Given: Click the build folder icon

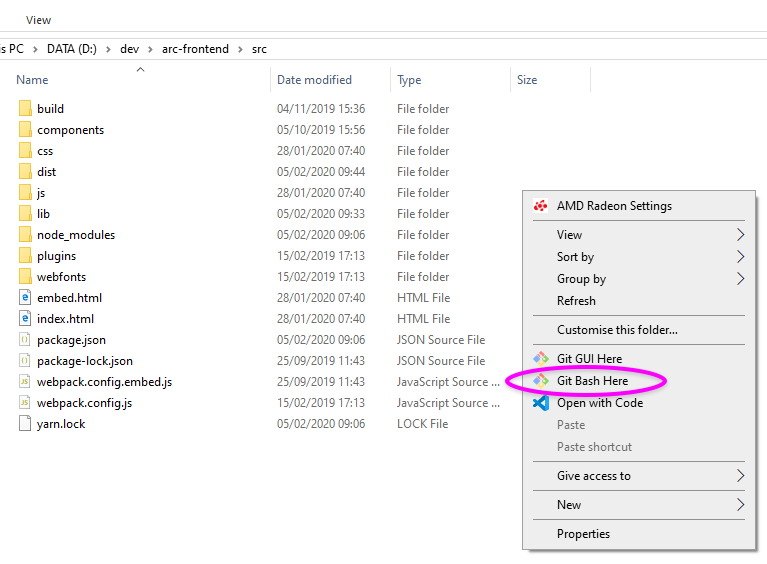Looking at the screenshot, I should [x=25, y=109].
